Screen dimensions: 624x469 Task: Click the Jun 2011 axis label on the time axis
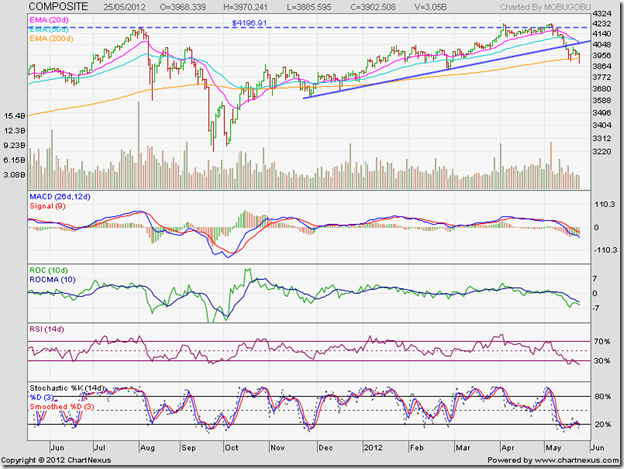pyautogui.click(x=57, y=448)
